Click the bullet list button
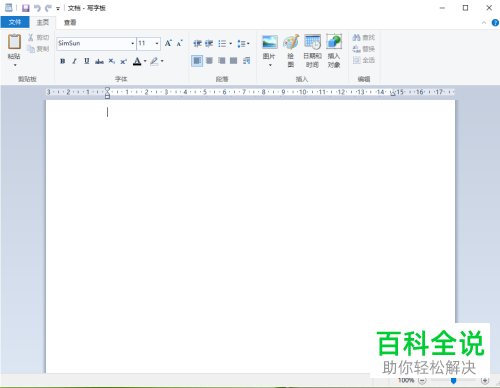The image size is (500, 388). point(222,44)
